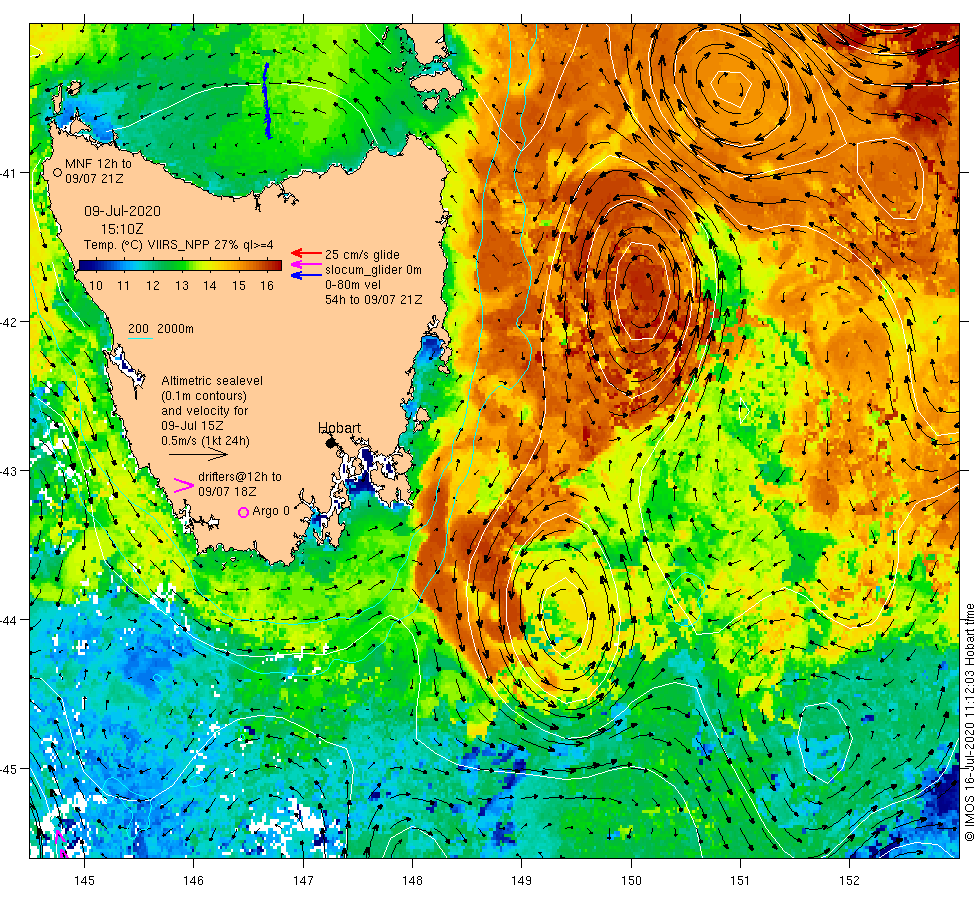The height and width of the screenshot is (900, 980).
Task: Click latitude axis label '-43'
Action: click(9, 471)
